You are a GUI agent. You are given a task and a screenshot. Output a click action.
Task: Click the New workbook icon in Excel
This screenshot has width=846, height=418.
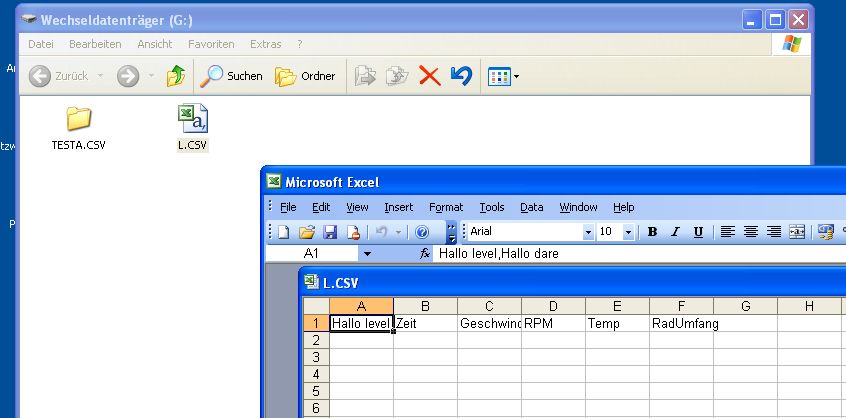click(283, 232)
